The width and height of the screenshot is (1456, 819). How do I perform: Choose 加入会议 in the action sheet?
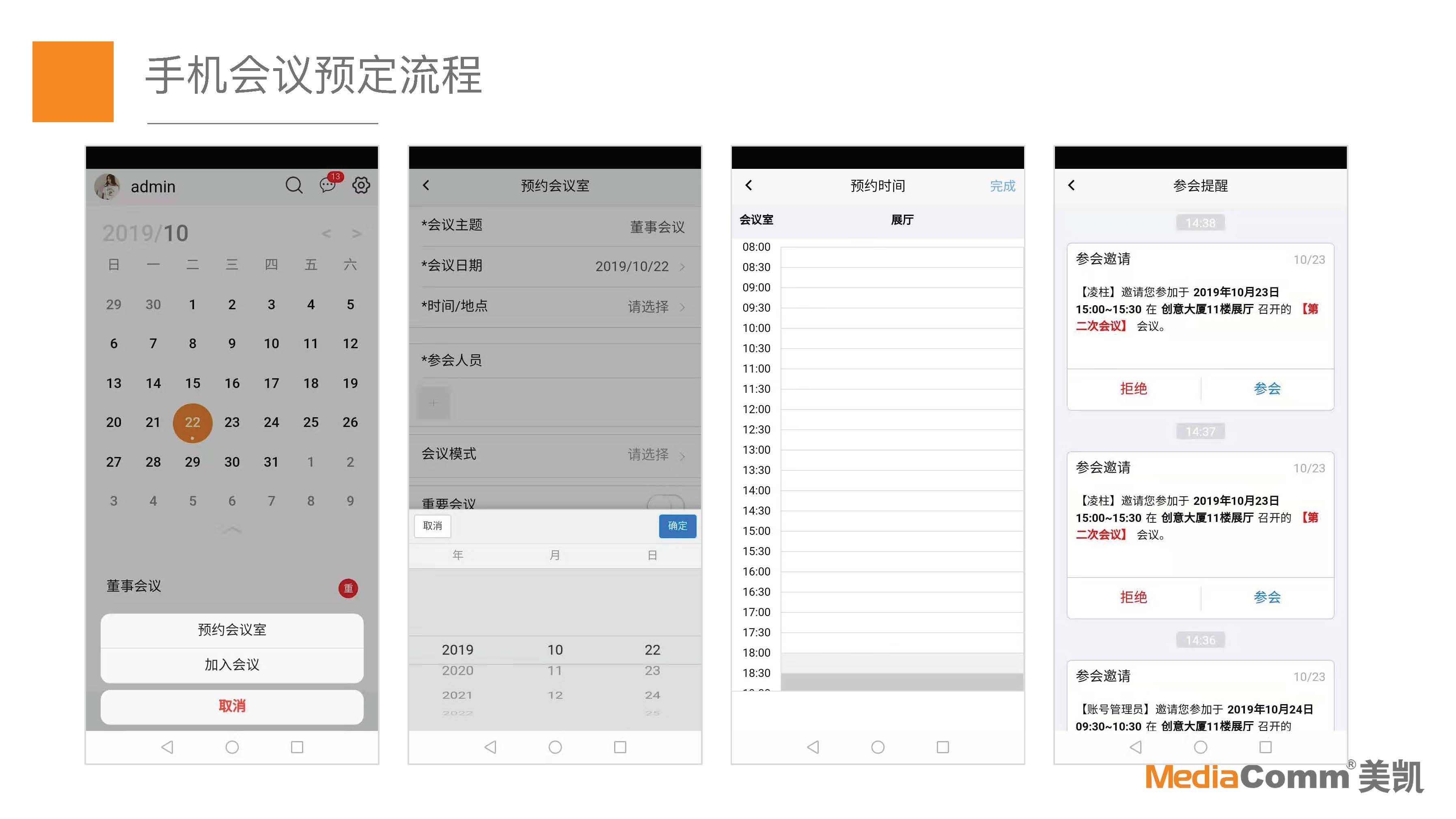point(232,665)
